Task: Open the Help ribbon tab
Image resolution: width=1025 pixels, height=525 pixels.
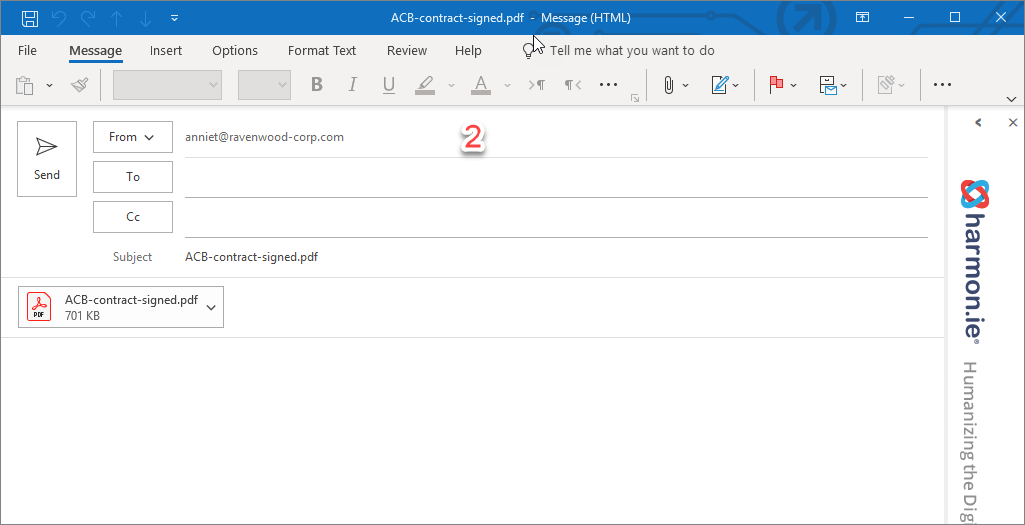Action: click(468, 50)
